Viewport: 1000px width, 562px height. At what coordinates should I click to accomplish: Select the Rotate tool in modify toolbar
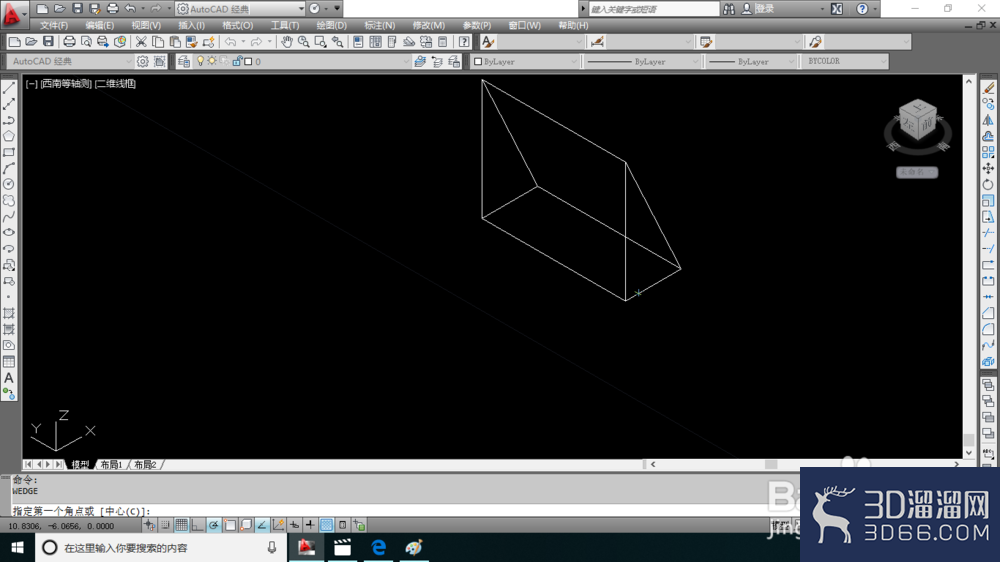tap(988, 184)
